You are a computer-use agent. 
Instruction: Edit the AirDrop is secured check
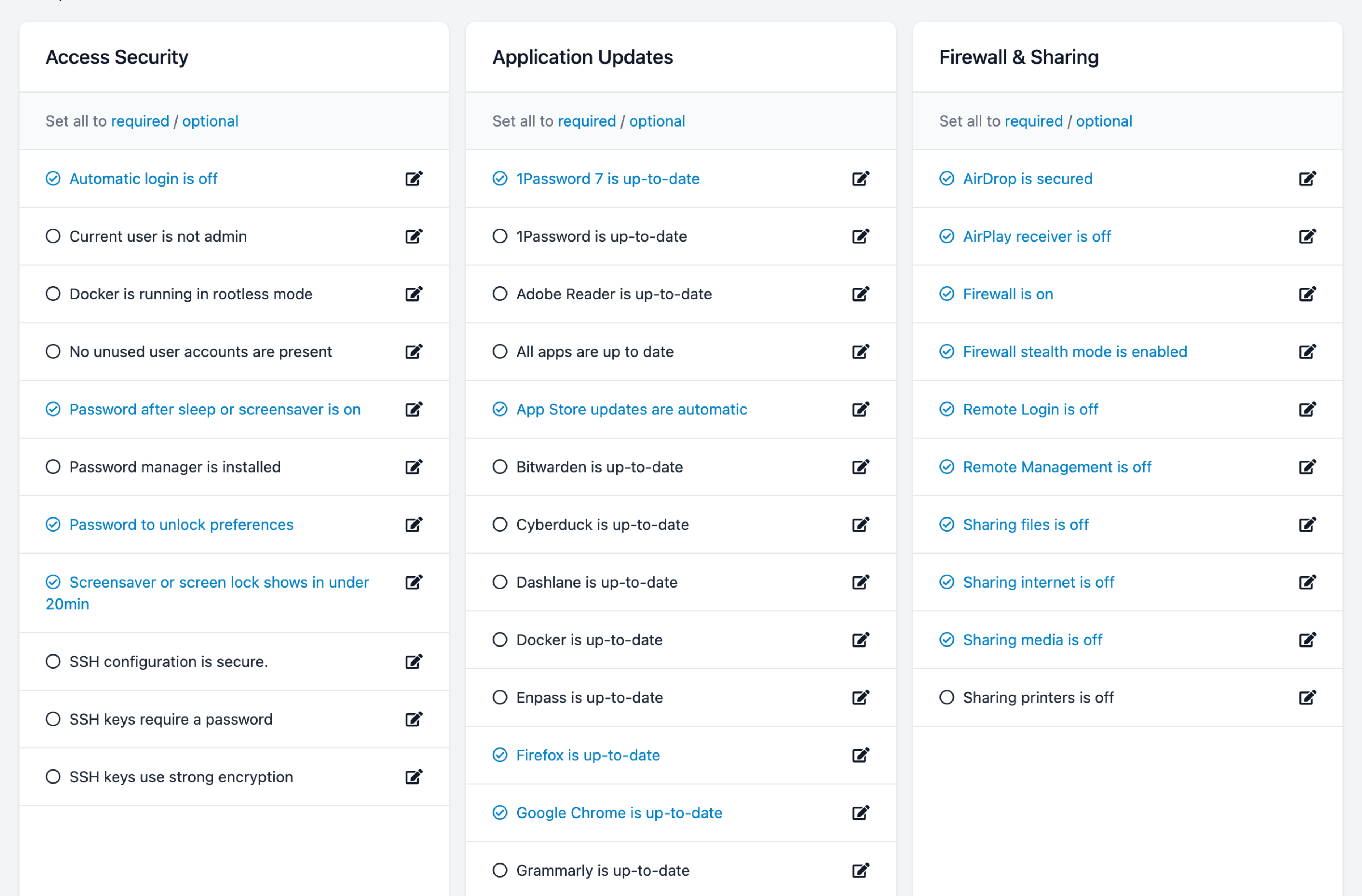[x=1307, y=179]
